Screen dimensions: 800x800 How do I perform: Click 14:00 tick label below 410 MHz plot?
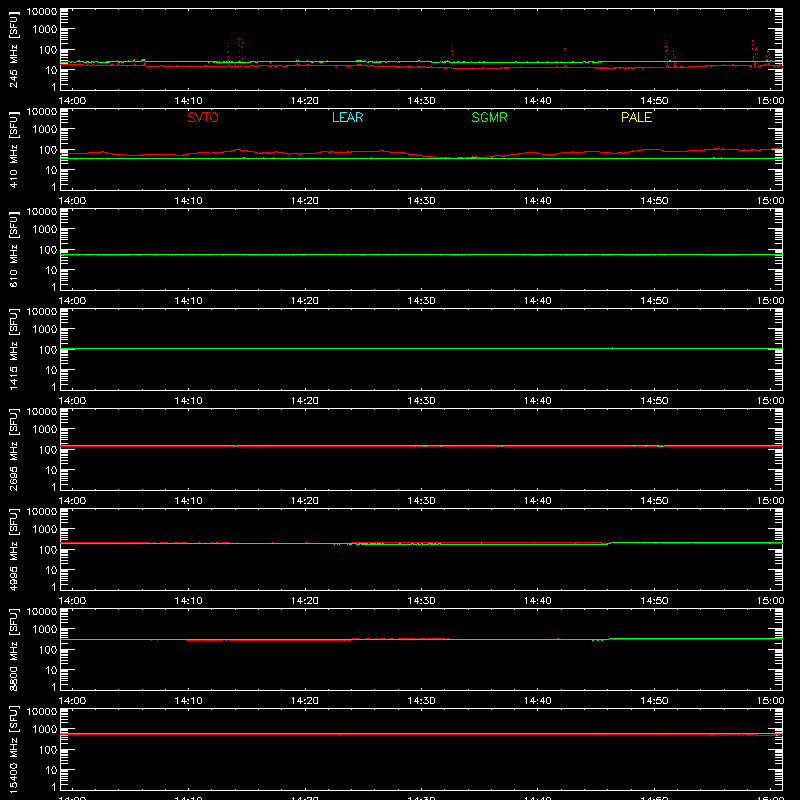(72, 201)
